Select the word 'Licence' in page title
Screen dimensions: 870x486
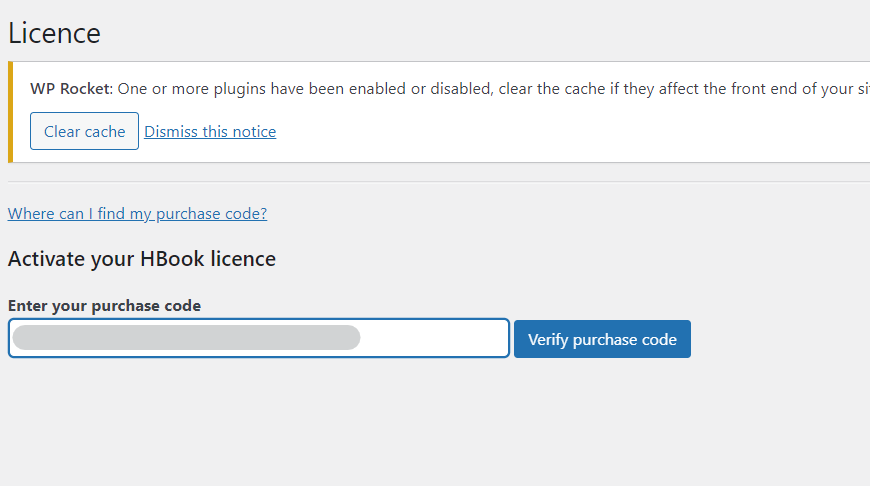(54, 33)
